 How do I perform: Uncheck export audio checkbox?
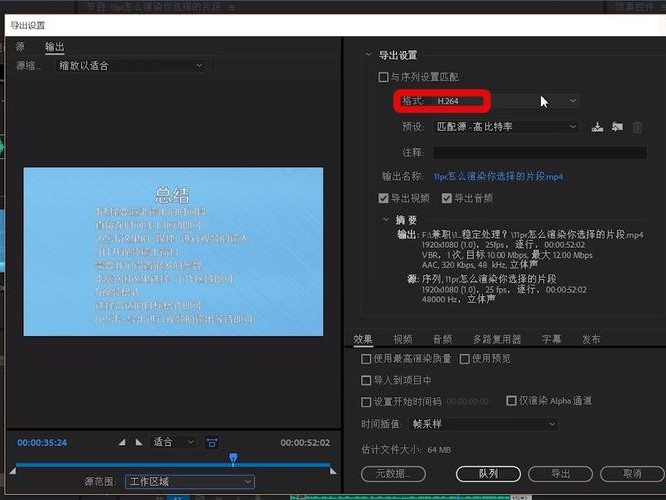click(x=446, y=198)
